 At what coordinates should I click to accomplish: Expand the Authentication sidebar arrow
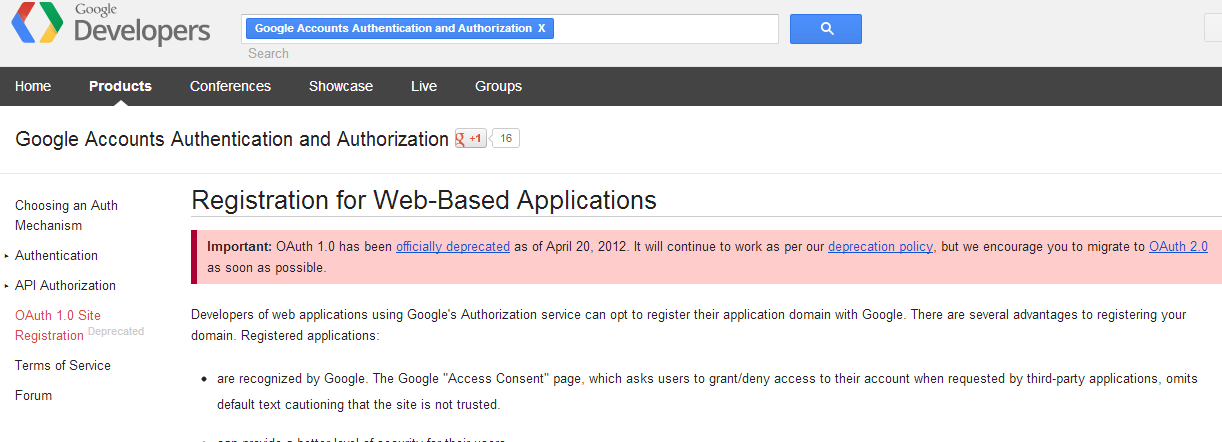6,256
